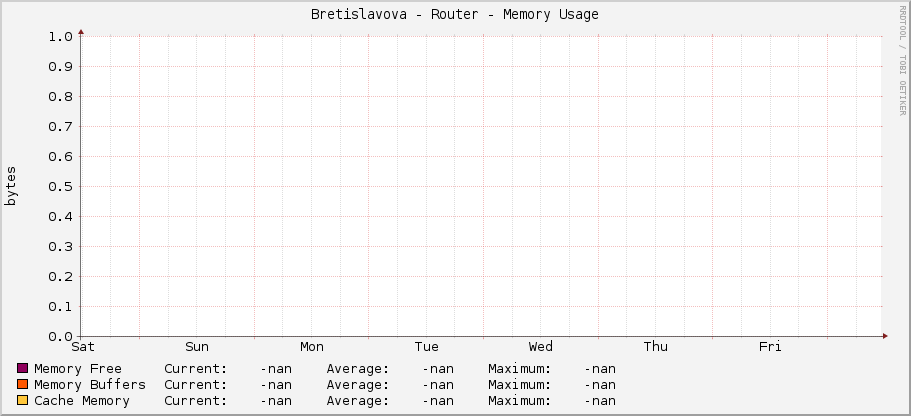Image resolution: width=911 pixels, height=416 pixels.
Task: Click Cache Memory maximum -nan value
Action: (x=600, y=401)
